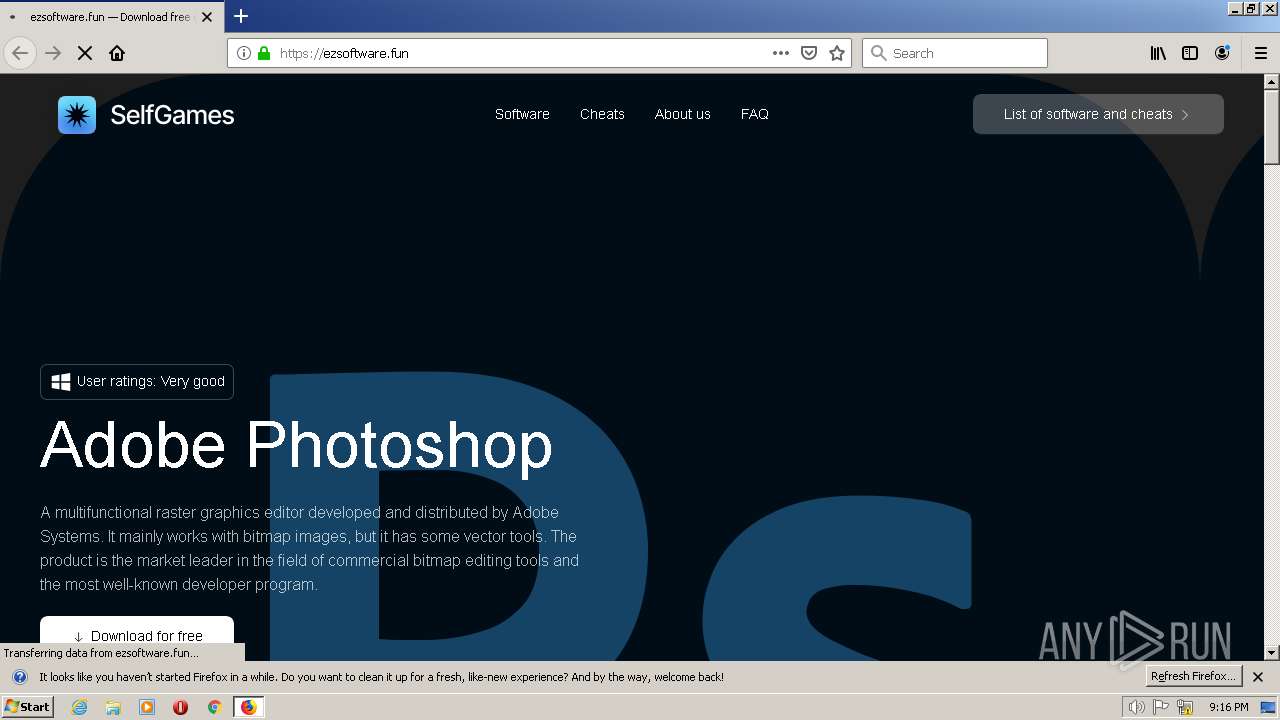Click the green padlock security icon
The image size is (1280, 720).
coord(264,53)
